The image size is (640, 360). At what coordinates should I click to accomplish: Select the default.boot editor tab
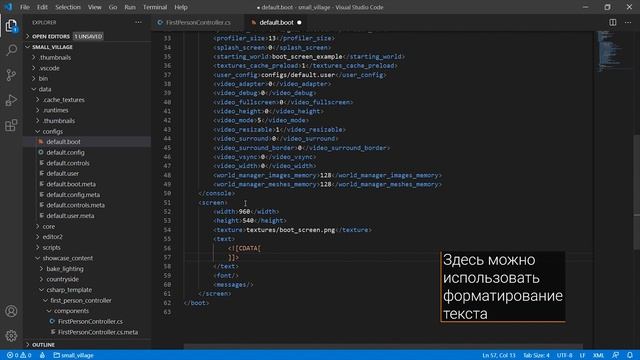[x=276, y=22]
